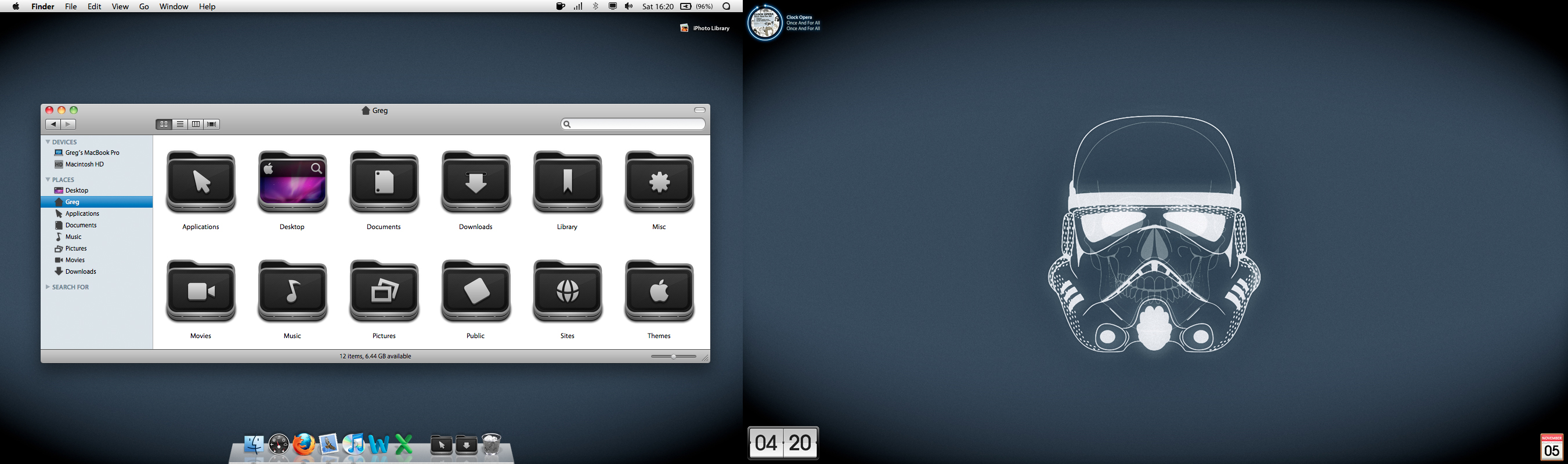Open the Documents folder icon in the grid
Image resolution: width=1568 pixels, height=464 pixels.
point(384,182)
